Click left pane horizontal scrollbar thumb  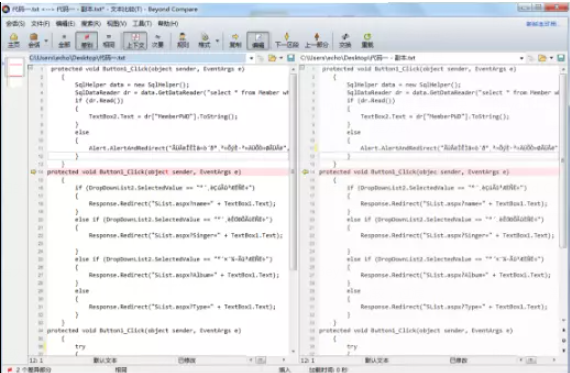pos(261,360)
